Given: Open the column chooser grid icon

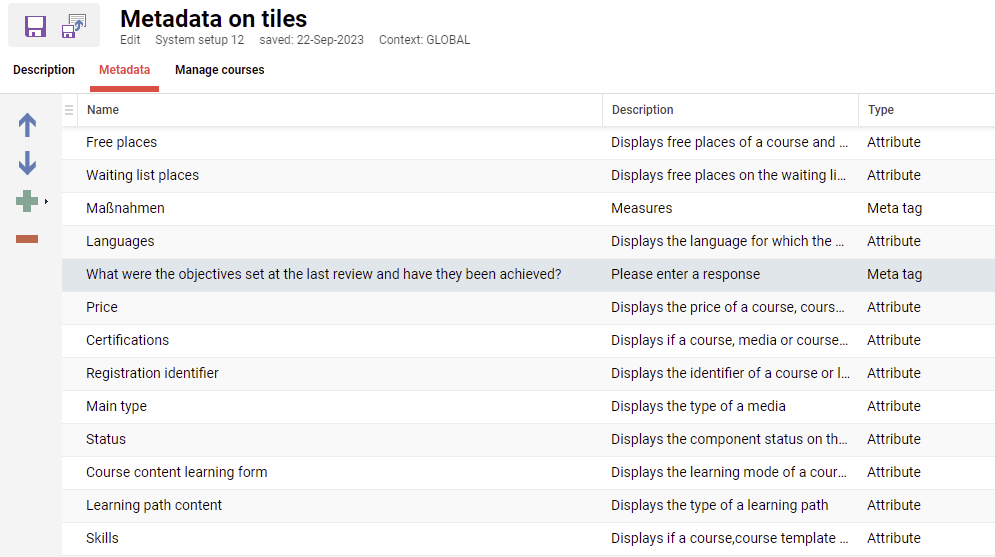Looking at the screenshot, I should [69, 110].
